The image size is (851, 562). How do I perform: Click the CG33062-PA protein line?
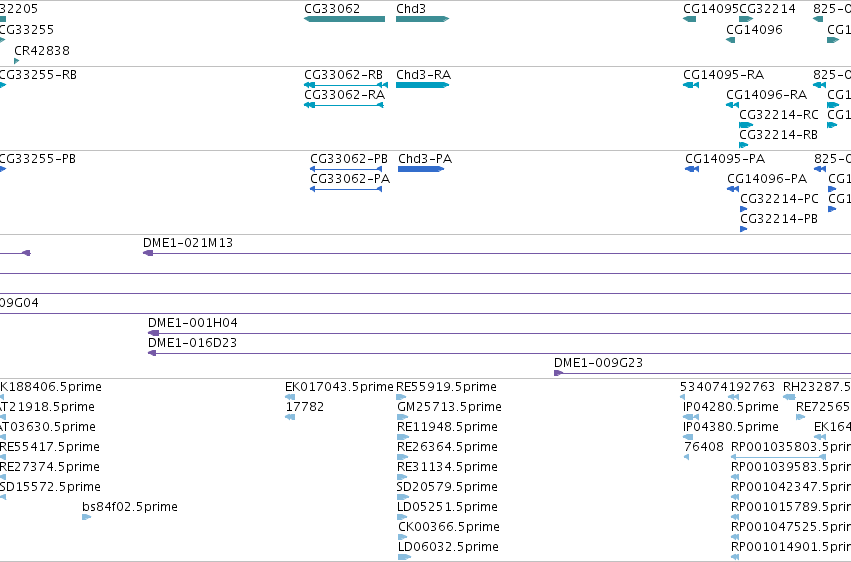click(x=346, y=189)
